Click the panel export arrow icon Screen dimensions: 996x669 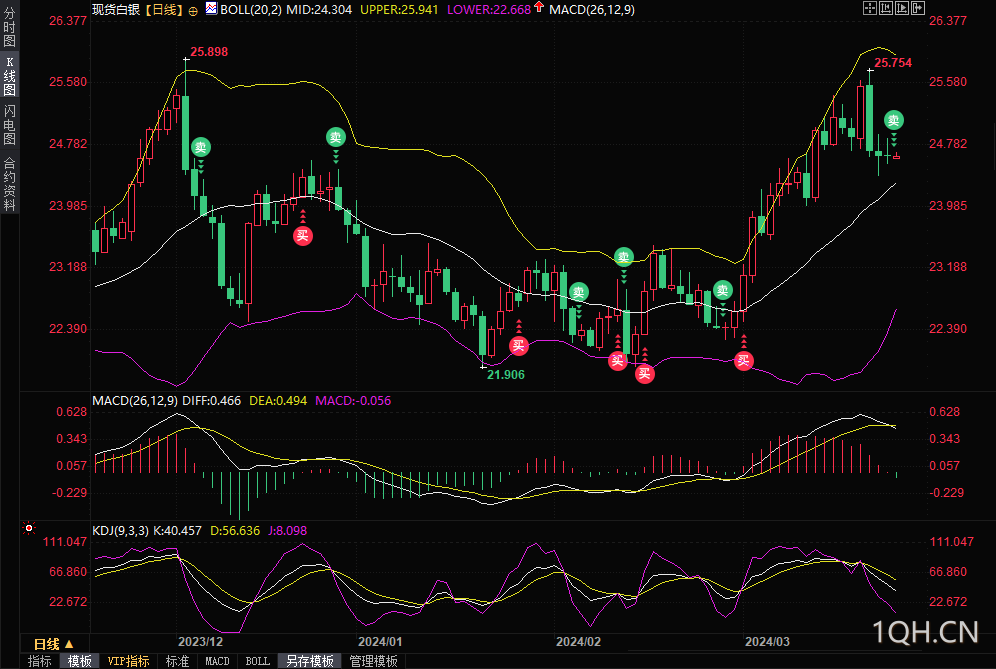(918, 8)
